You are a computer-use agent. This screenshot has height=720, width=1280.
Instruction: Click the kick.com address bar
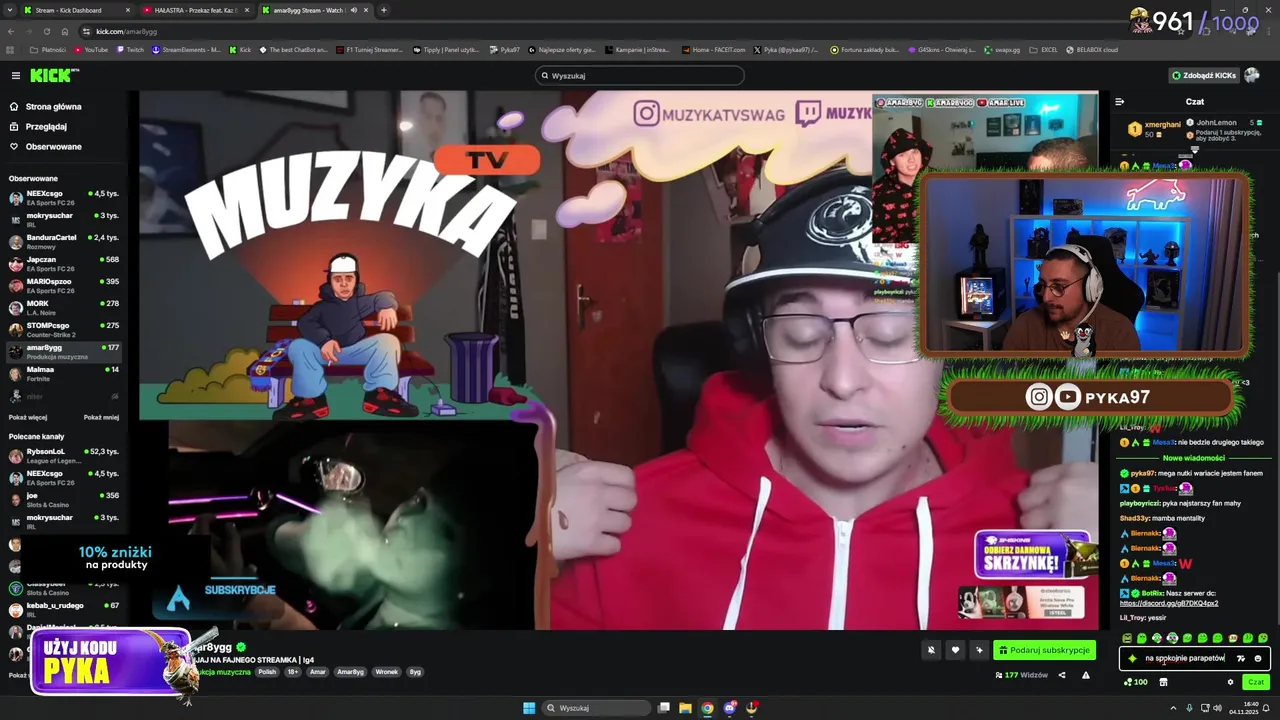[x=126, y=31]
